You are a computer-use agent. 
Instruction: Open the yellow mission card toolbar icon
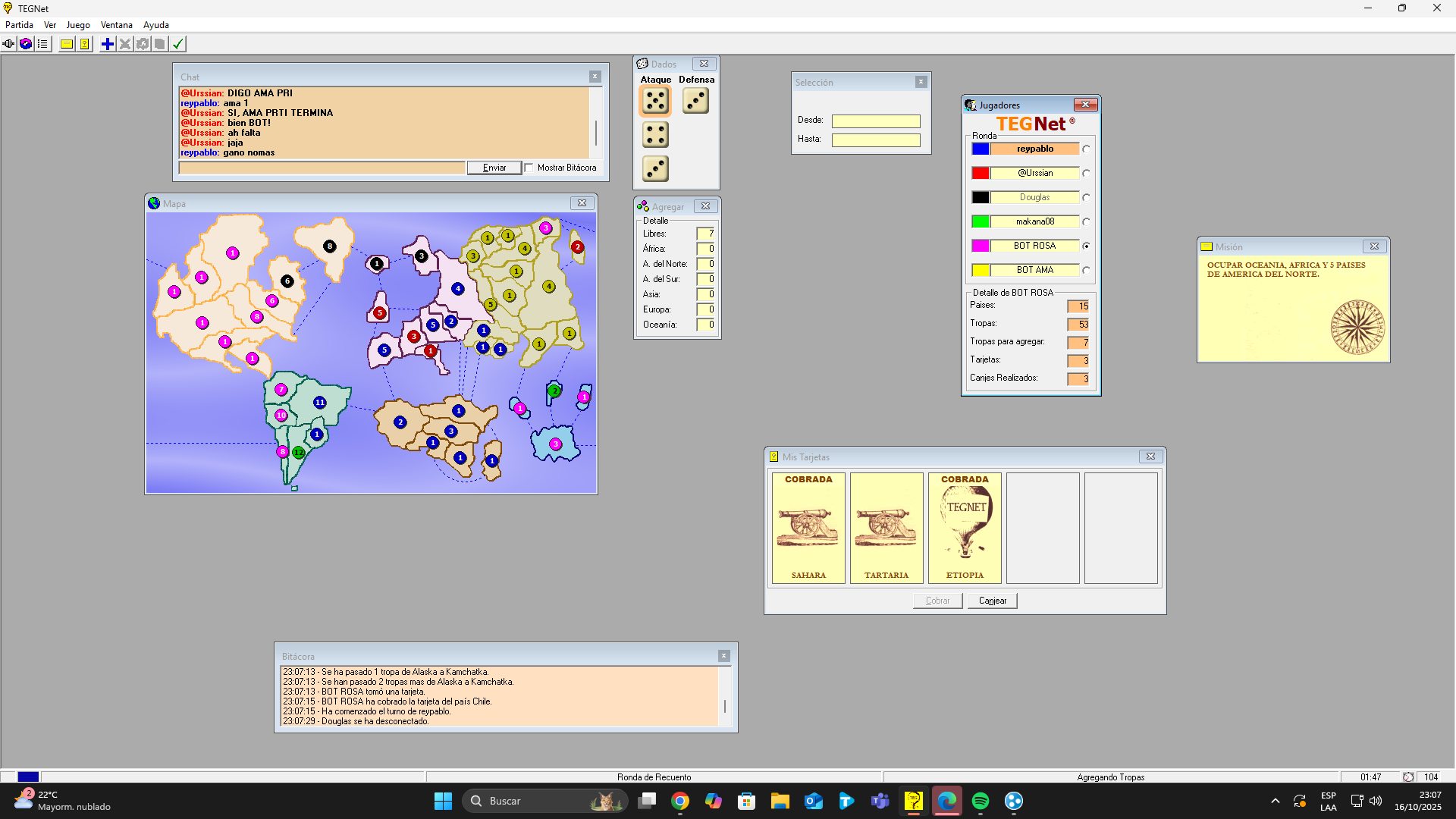(67, 44)
